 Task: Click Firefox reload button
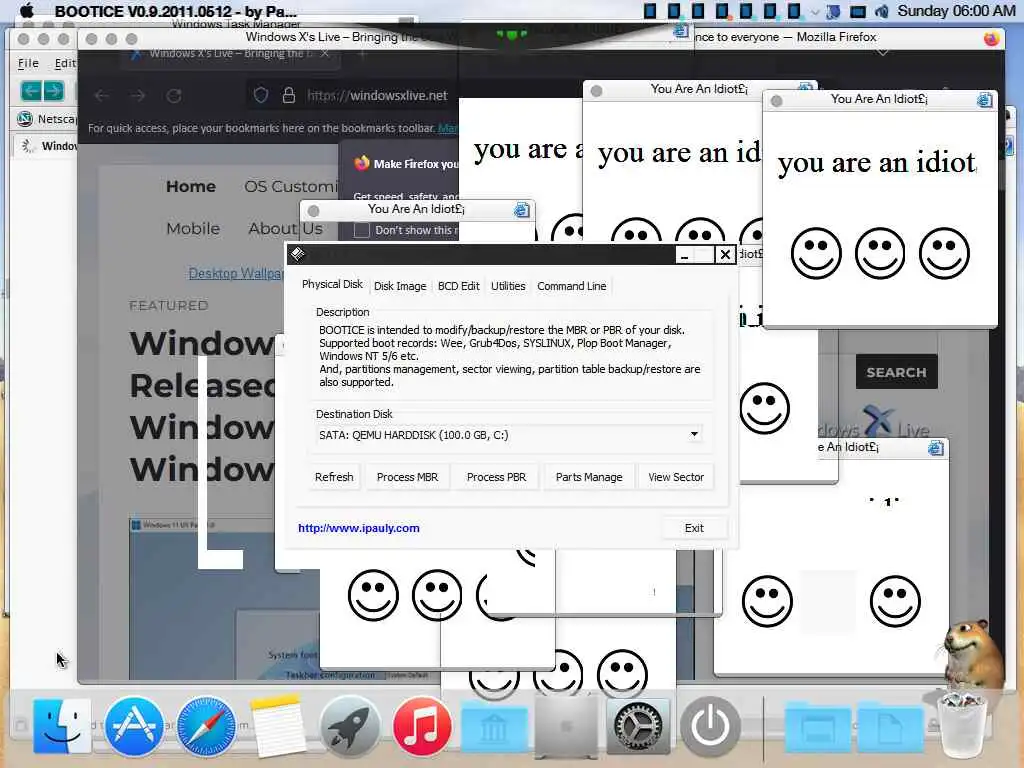(x=174, y=96)
